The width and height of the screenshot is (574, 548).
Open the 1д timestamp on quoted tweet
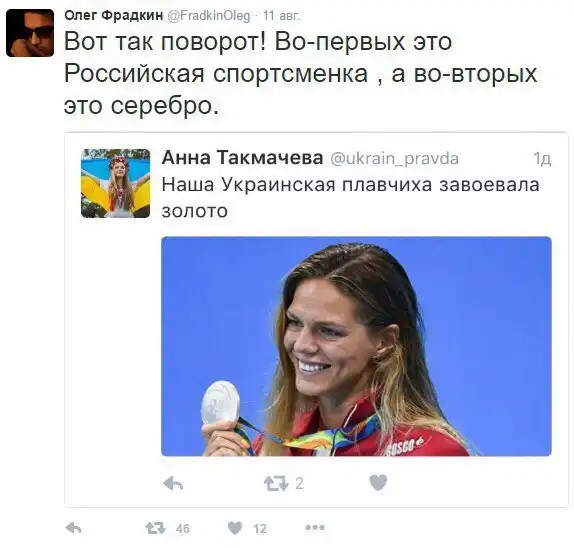tap(542, 159)
